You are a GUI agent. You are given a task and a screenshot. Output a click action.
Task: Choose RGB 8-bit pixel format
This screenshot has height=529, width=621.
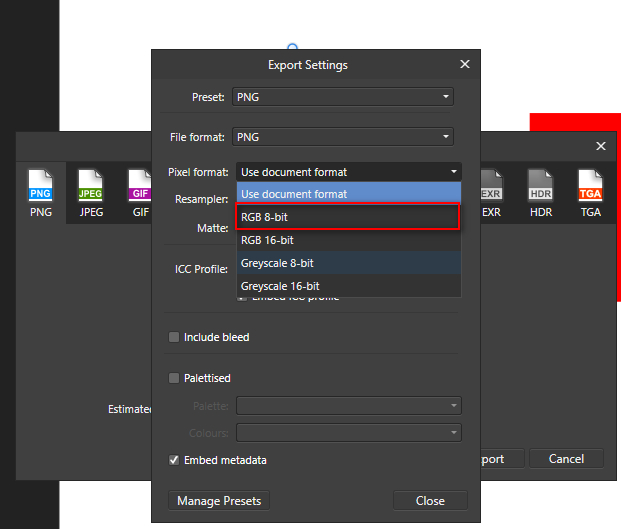click(348, 217)
